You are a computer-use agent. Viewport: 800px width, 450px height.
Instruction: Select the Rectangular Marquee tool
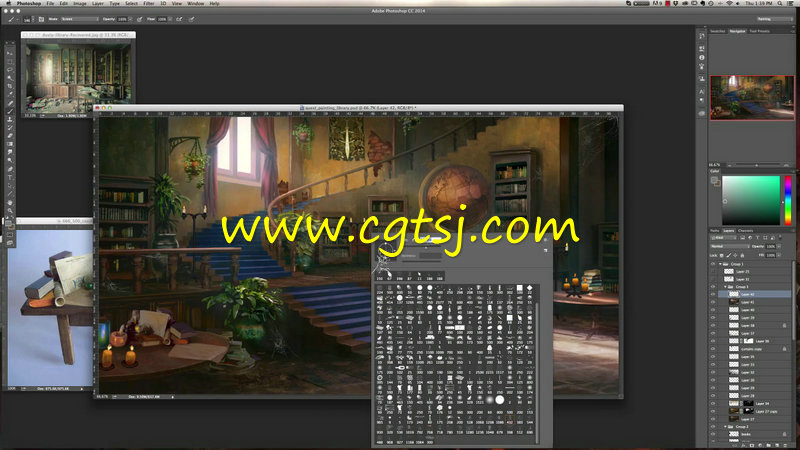click(x=10, y=62)
